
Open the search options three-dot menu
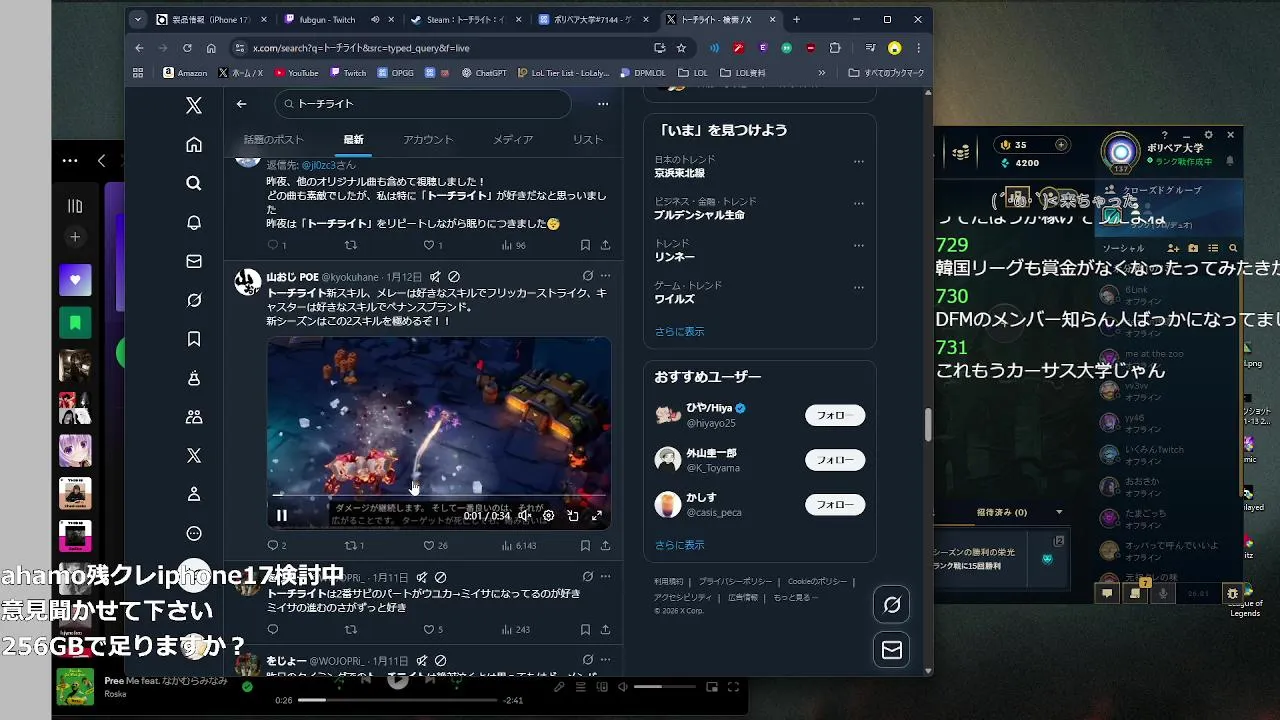(x=603, y=103)
